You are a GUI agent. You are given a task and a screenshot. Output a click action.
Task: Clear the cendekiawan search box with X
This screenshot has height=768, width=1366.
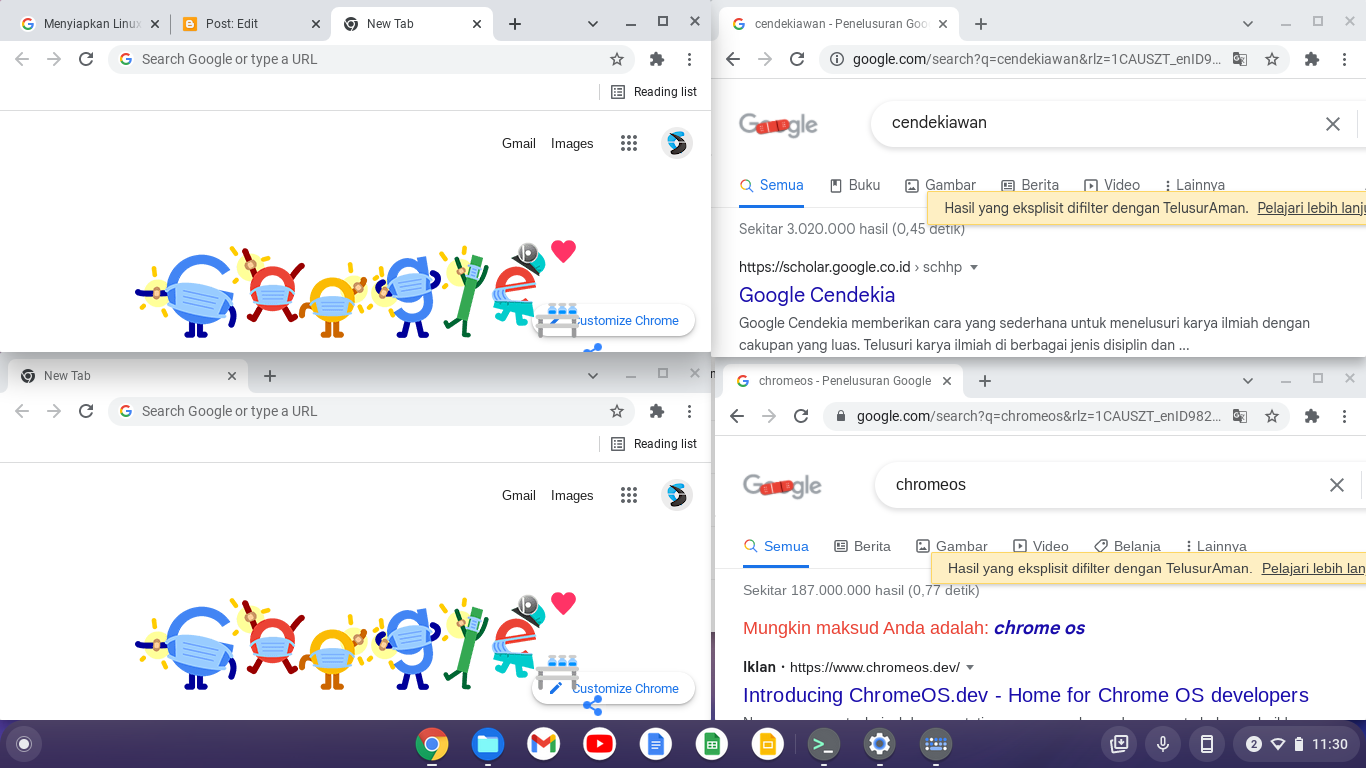tap(1333, 124)
